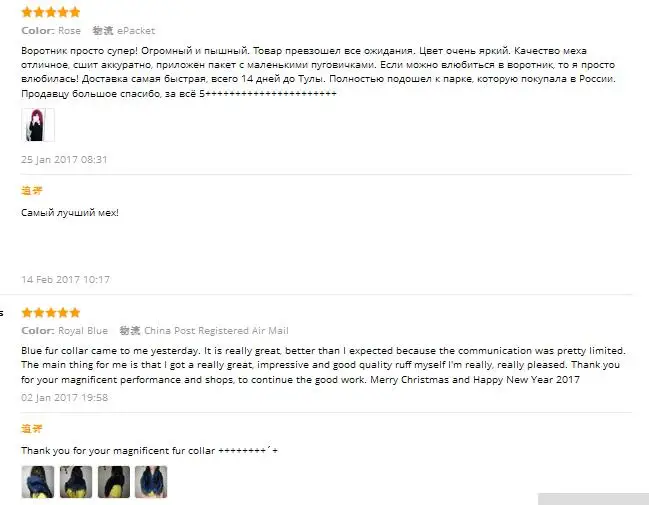Click the 14 Feb 2017 10:17 timestamp
Screen dimensions: 649x505
65,279
